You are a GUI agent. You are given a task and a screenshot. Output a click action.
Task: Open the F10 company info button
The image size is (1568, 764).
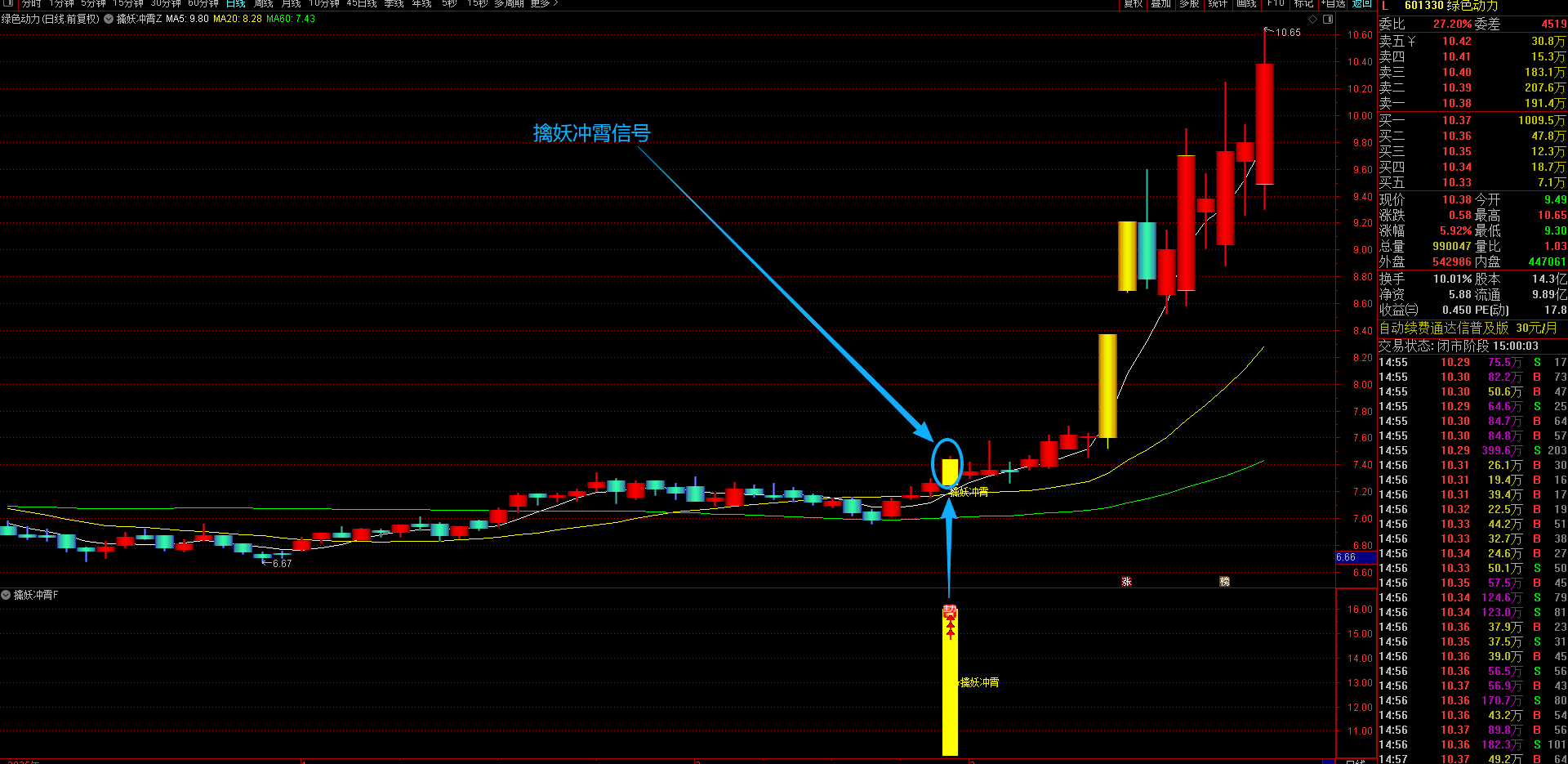point(1276,3)
